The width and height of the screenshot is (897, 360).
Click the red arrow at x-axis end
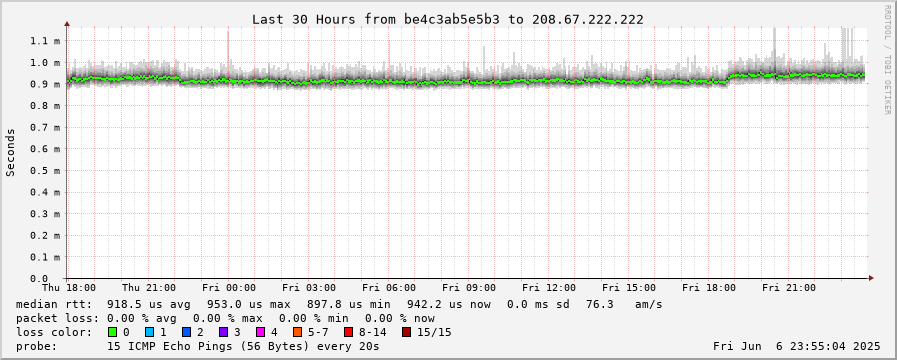tap(871, 278)
